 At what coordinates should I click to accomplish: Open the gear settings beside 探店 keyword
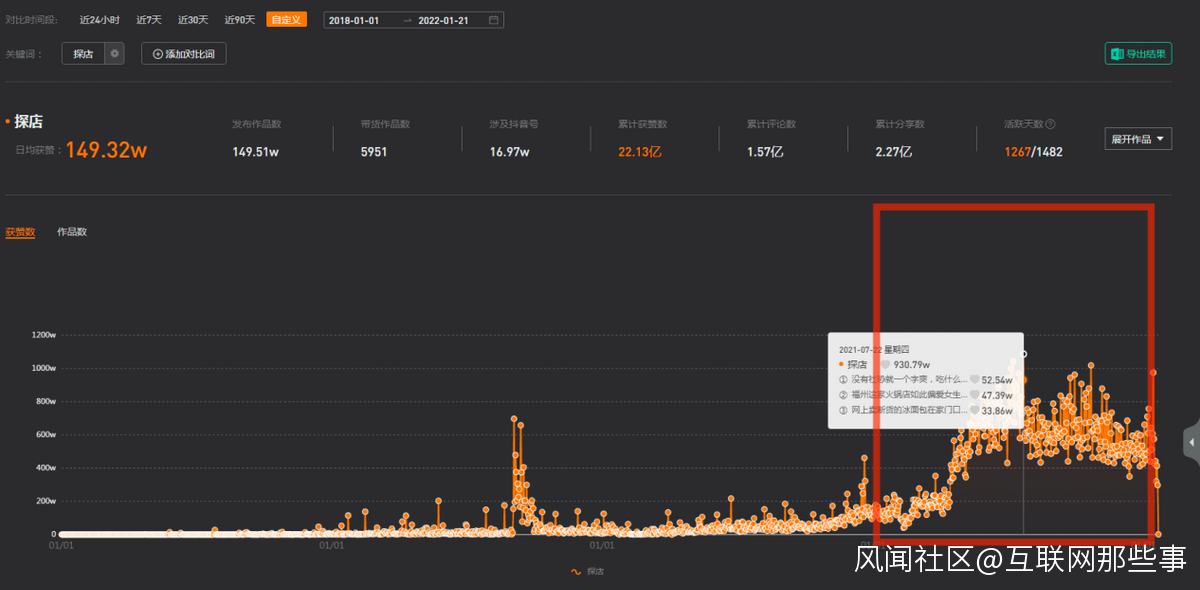click(115, 54)
